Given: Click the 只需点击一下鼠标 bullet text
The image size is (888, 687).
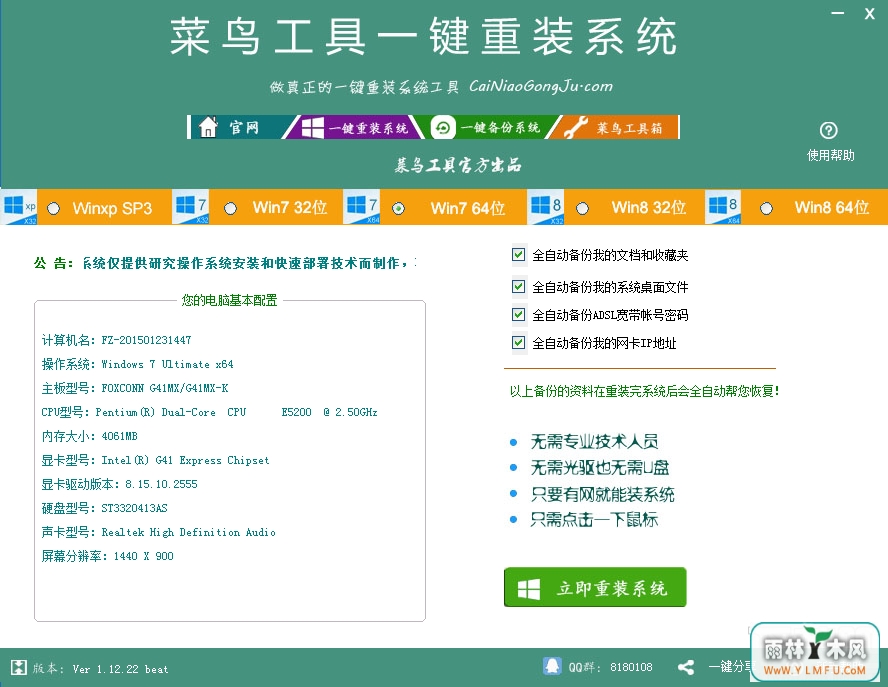Looking at the screenshot, I should (594, 519).
